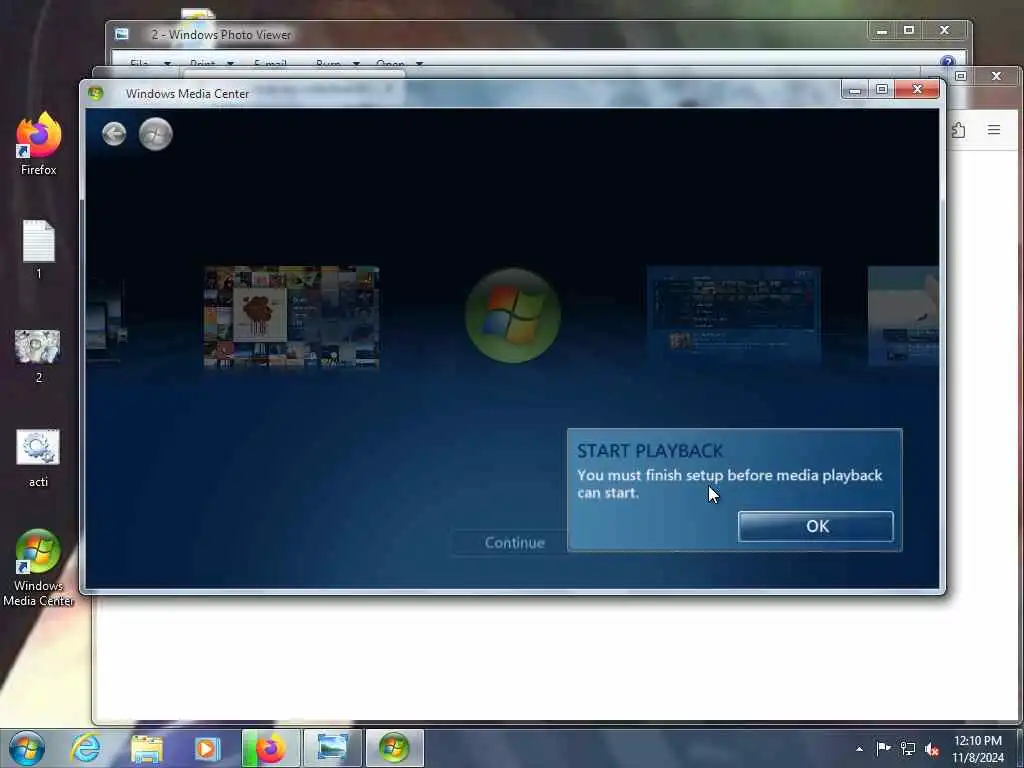
Task: Go back using the Media Center arrow
Action: 114,134
